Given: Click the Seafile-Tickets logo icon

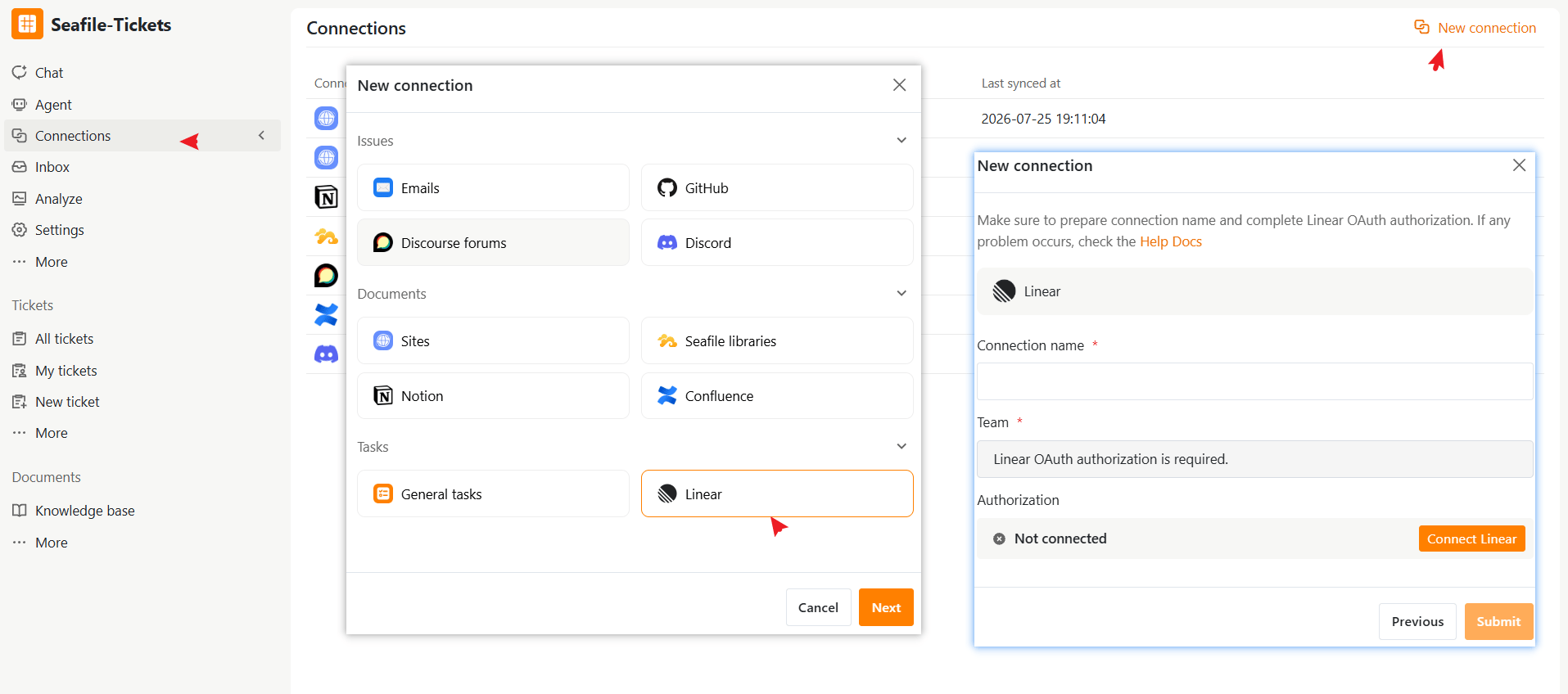Looking at the screenshot, I should click(27, 25).
